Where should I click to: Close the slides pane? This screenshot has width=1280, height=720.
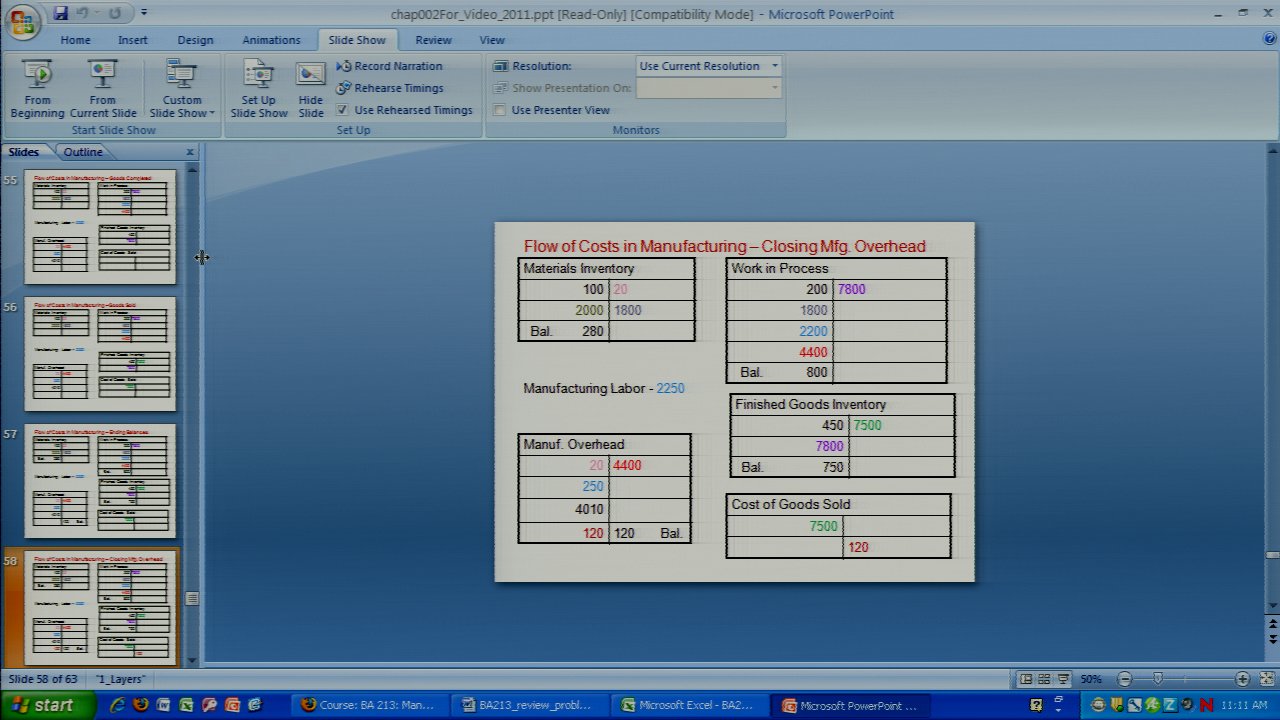pyautogui.click(x=190, y=152)
